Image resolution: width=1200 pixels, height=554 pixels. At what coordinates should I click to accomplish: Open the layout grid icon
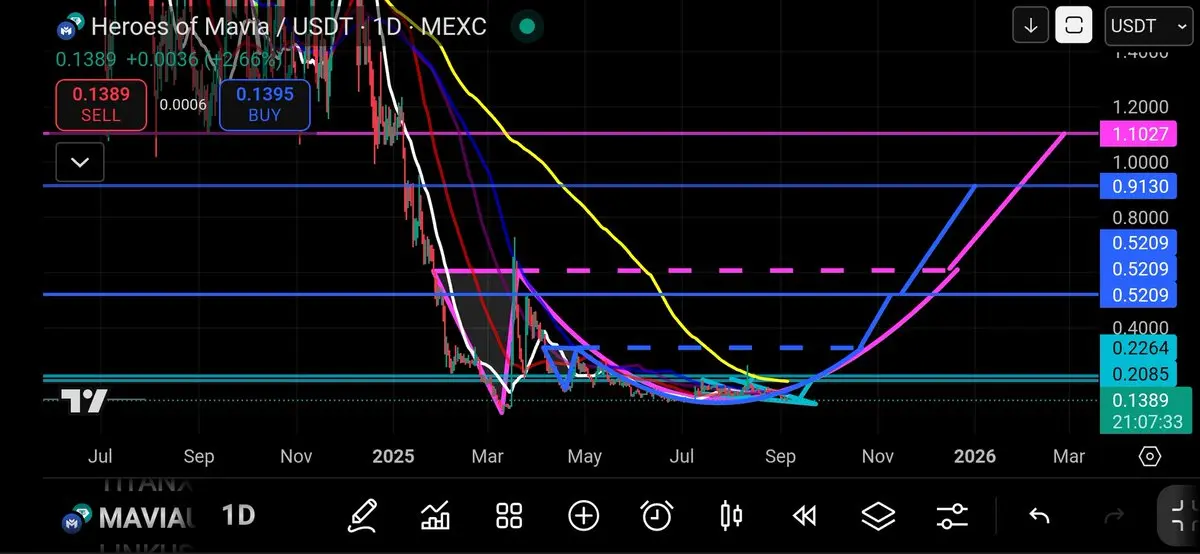click(x=509, y=516)
